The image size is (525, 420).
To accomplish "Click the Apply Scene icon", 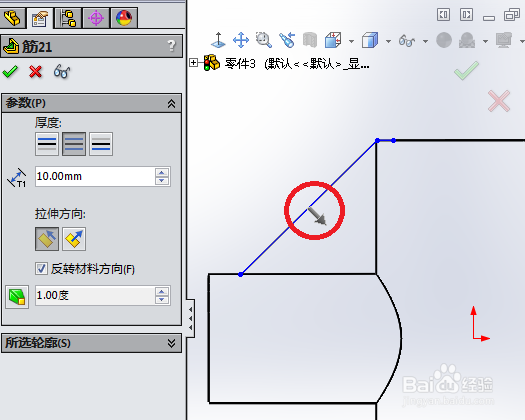I will [x=467, y=40].
